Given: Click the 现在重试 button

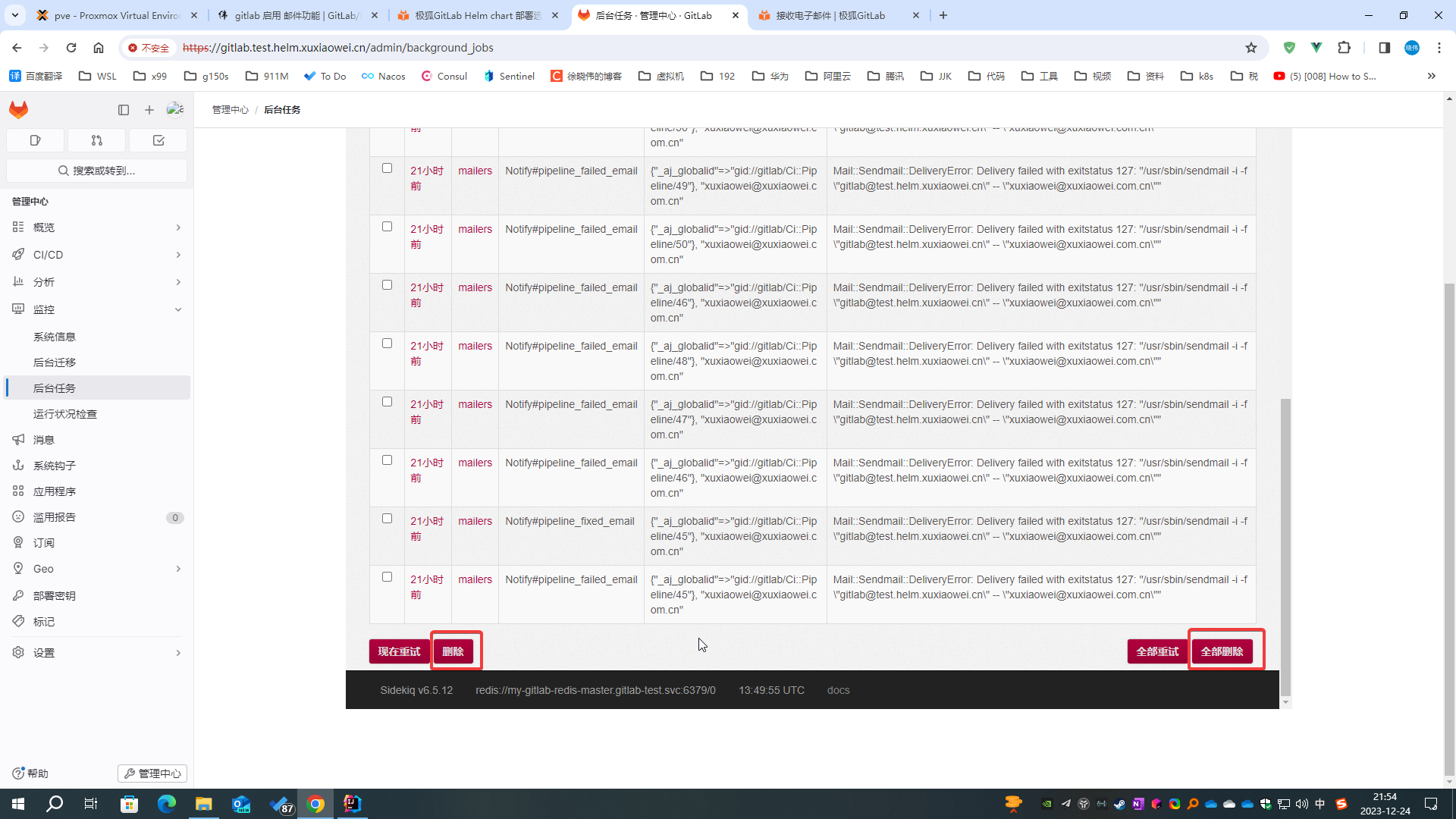Looking at the screenshot, I should [x=399, y=651].
